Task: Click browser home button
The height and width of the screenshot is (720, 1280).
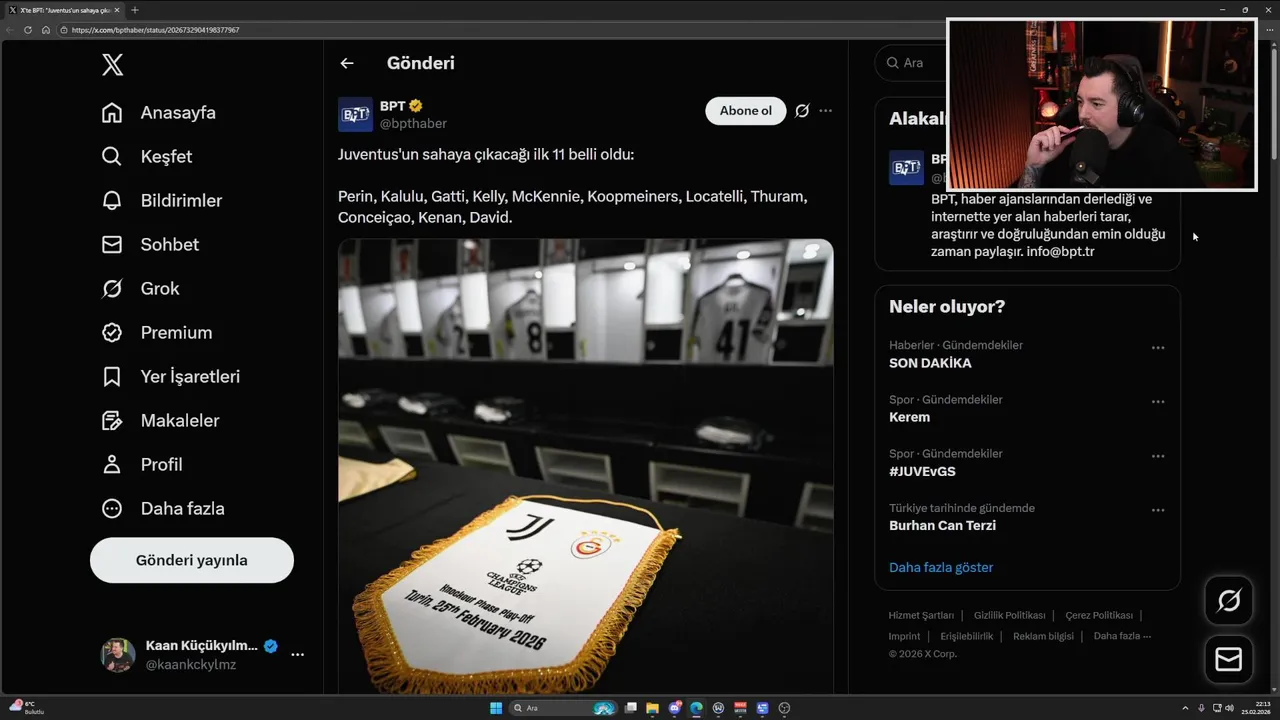Action: 46,30
